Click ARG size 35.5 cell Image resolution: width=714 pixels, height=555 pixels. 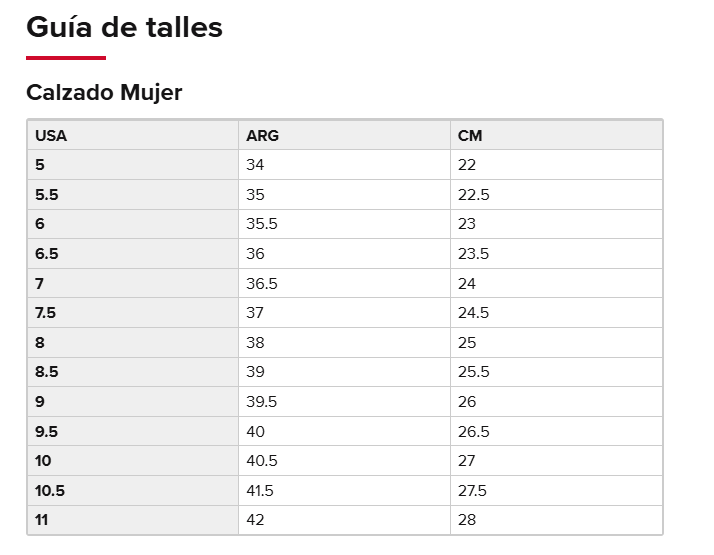click(344, 224)
